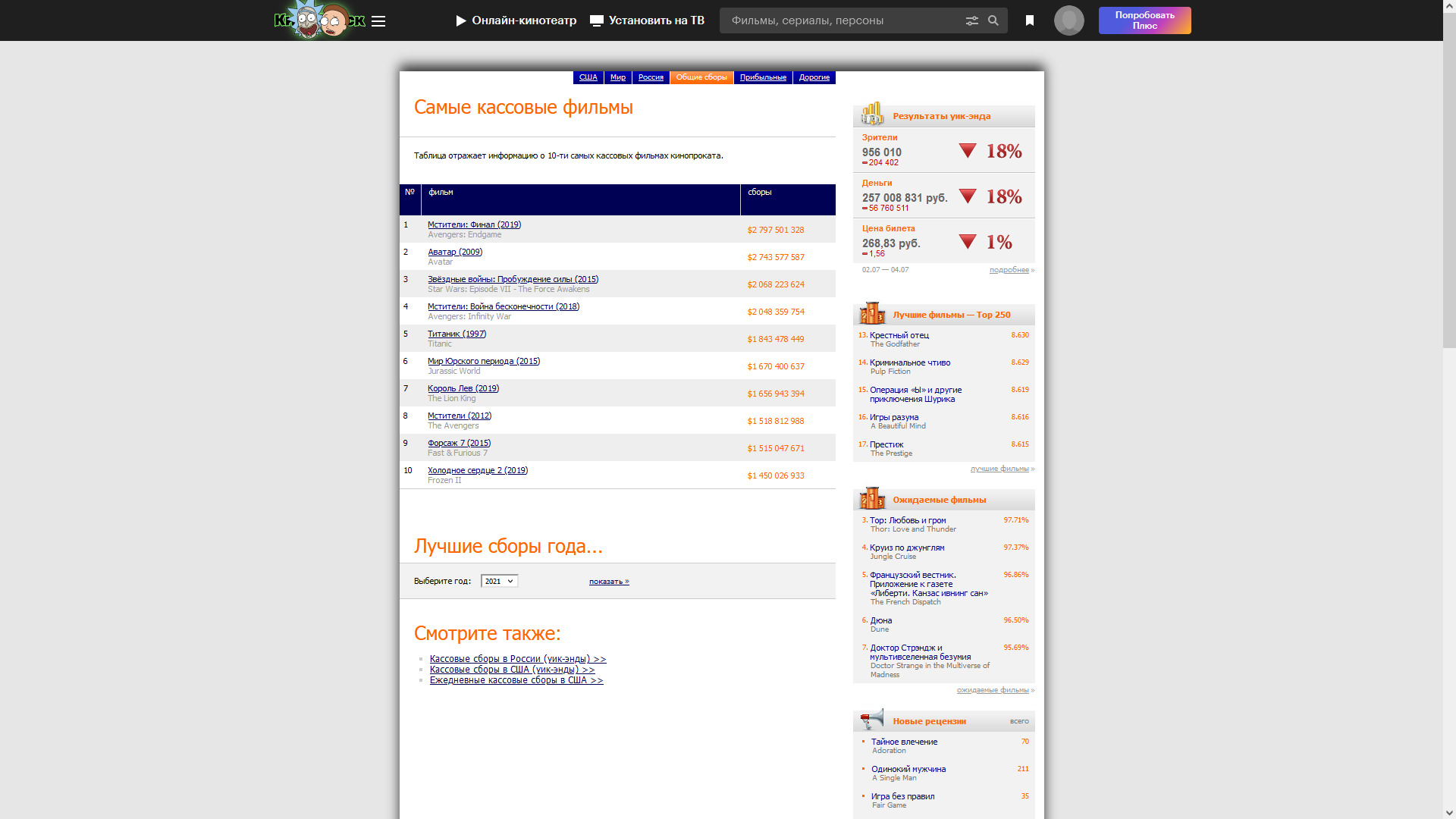Viewport: 1456px width, 819px height.
Task: Click the Top 250 podium icon
Action: [872, 312]
